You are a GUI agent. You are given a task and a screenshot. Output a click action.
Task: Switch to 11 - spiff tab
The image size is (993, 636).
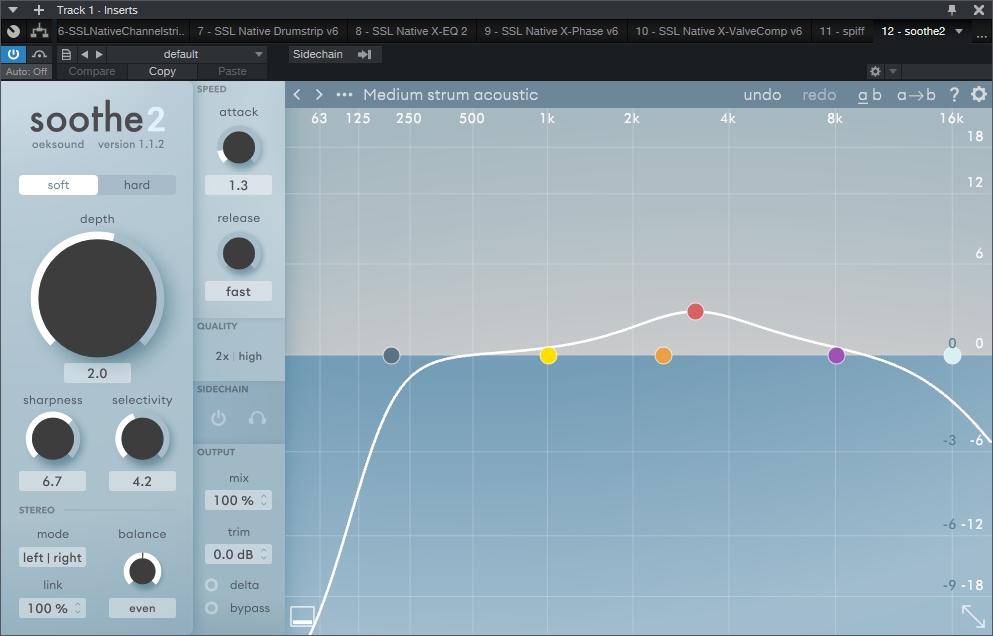coord(842,31)
